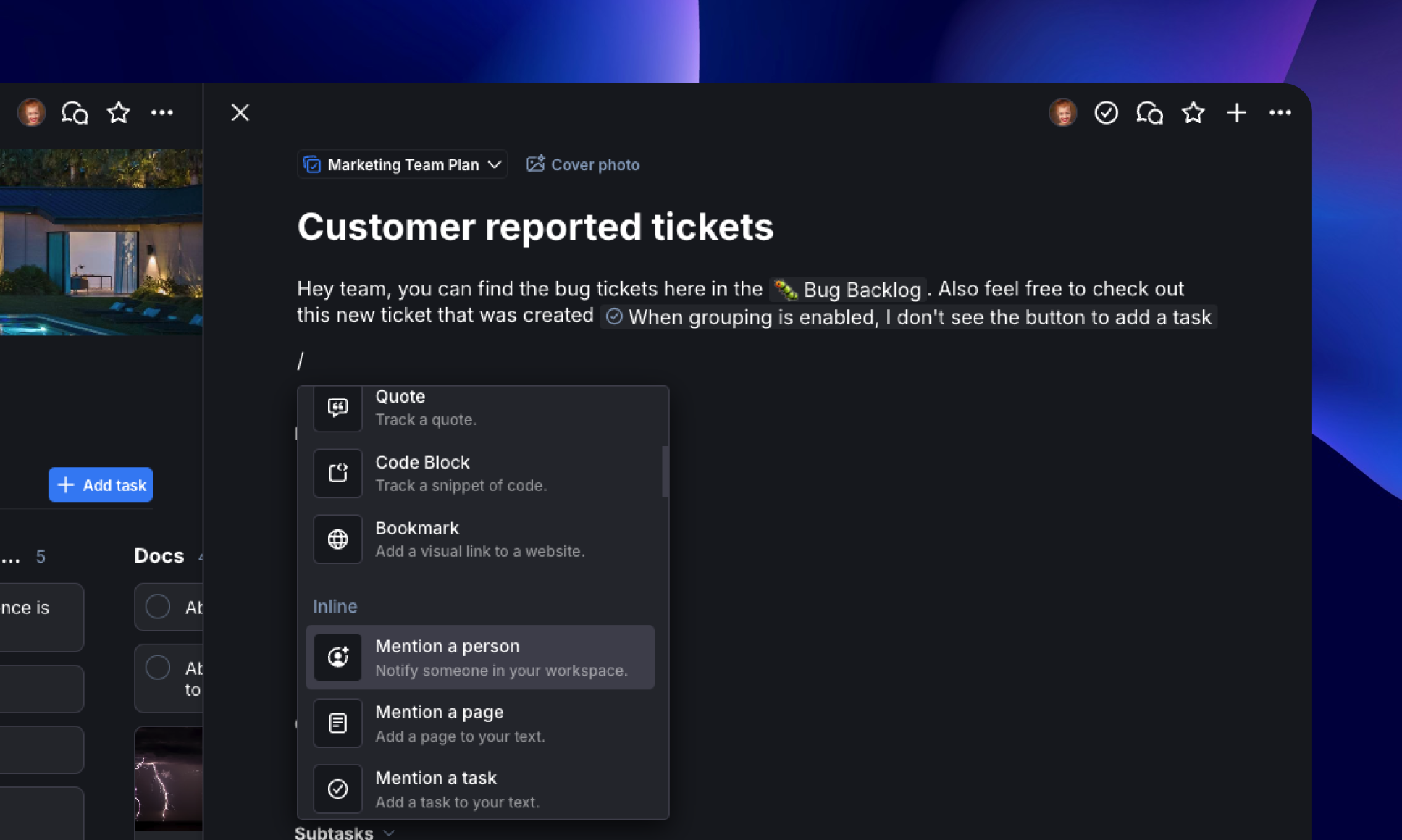
Task: Select the Mention a person icon
Action: pos(338,656)
